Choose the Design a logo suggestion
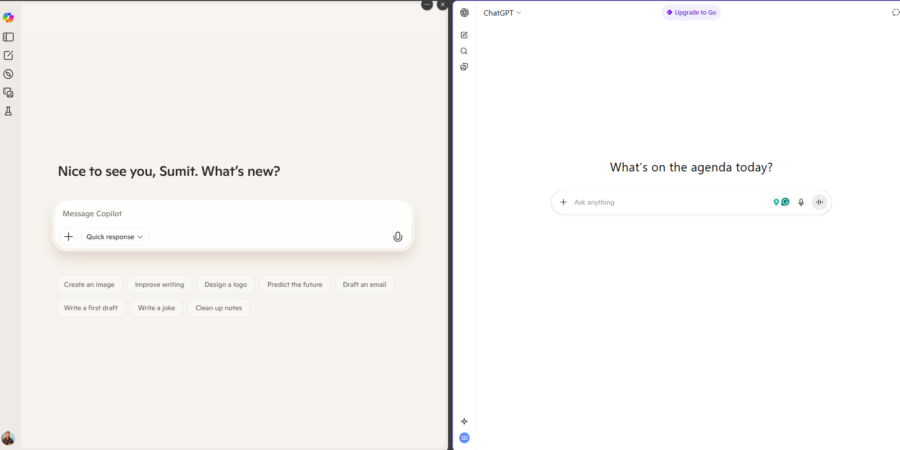The image size is (900, 450). [226, 284]
